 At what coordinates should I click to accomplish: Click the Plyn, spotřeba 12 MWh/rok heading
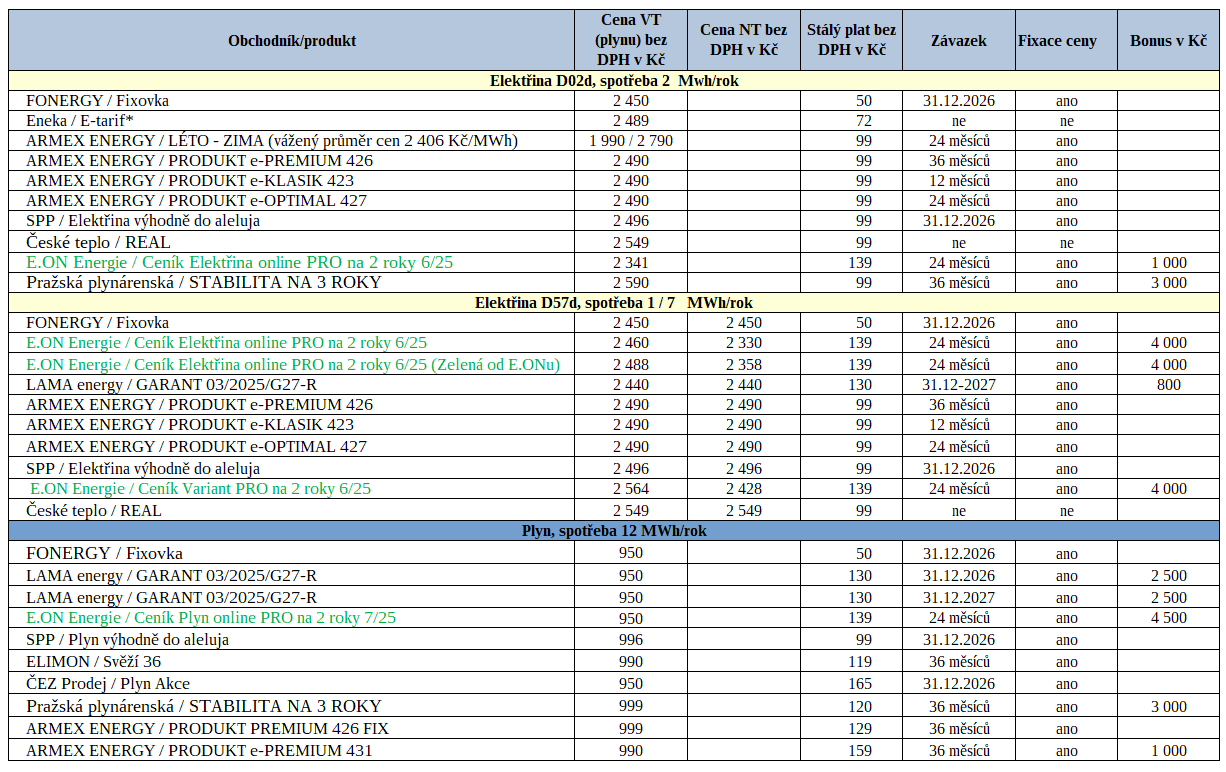614,531
